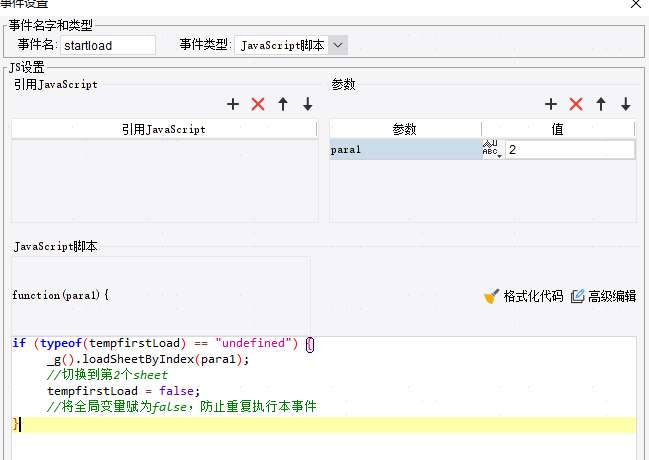Click the 格式化代码 label
Viewport: 649px width, 460px height.
tap(533, 296)
